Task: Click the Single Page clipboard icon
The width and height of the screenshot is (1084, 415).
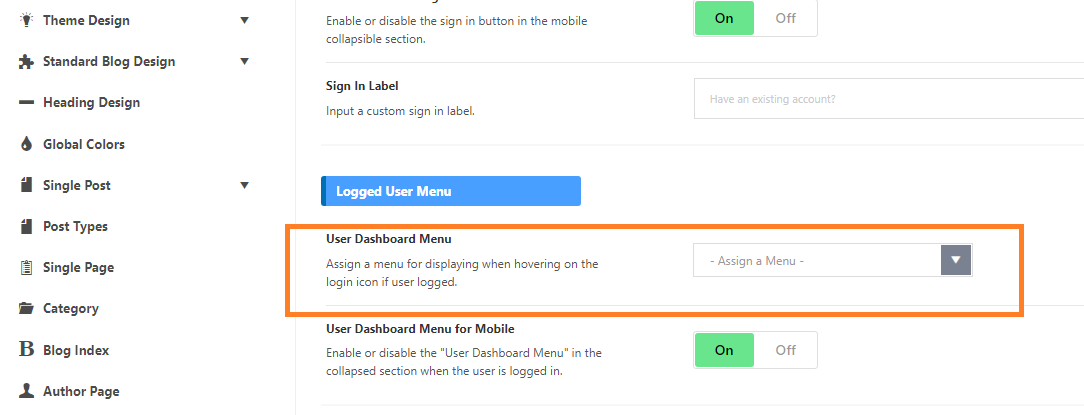Action: [x=26, y=268]
